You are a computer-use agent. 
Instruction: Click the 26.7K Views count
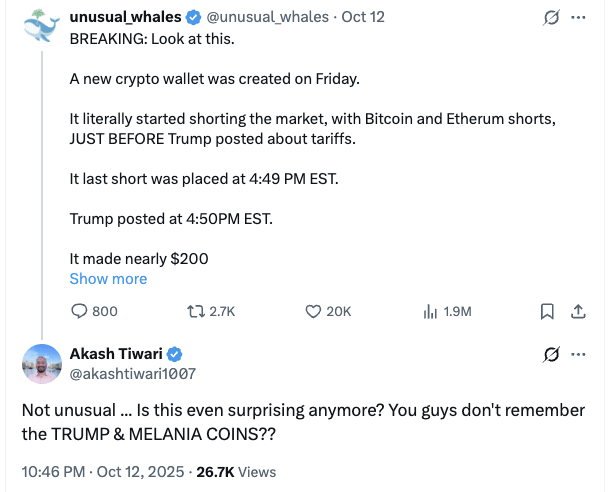click(237, 470)
